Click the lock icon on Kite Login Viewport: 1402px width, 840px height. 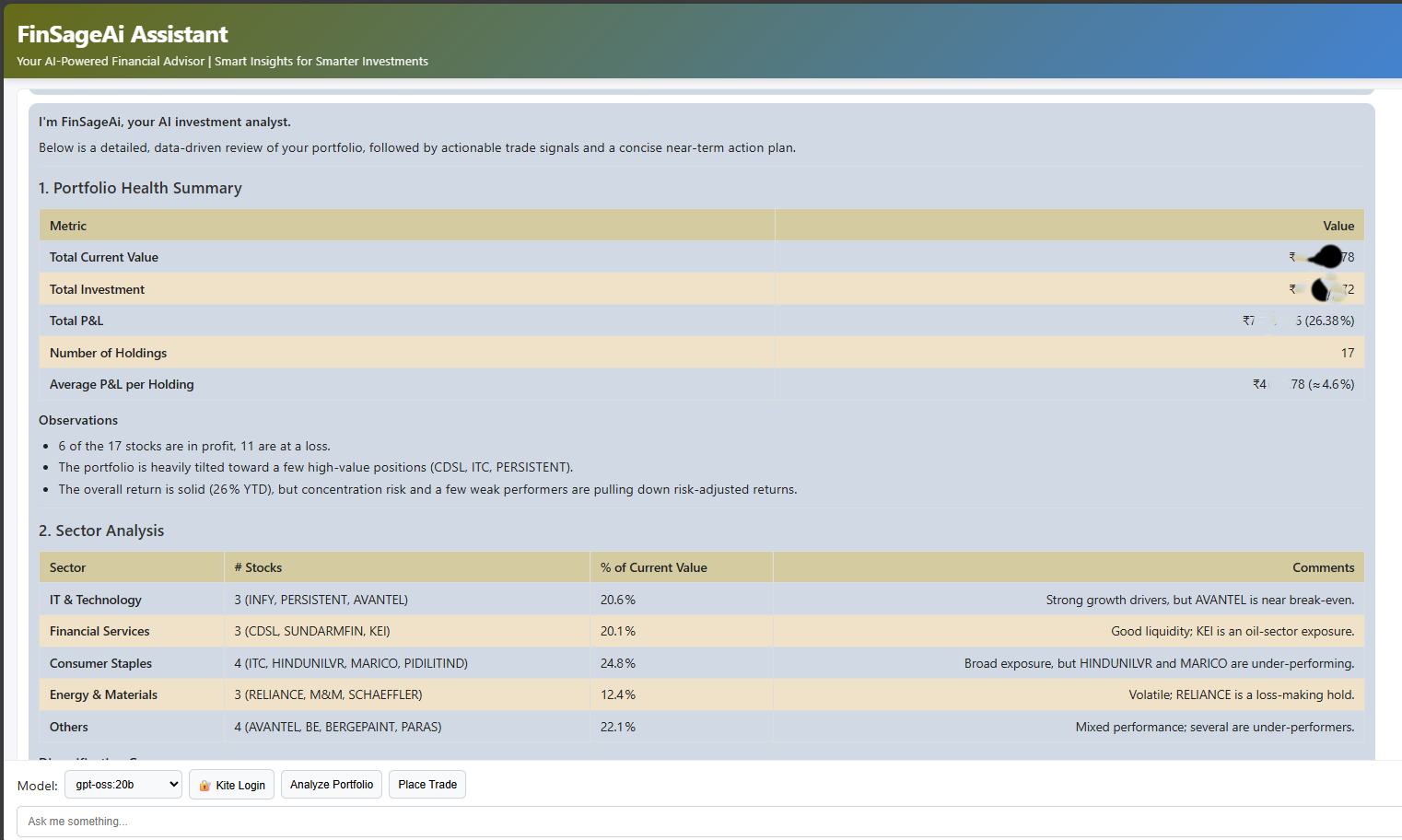pos(204,786)
